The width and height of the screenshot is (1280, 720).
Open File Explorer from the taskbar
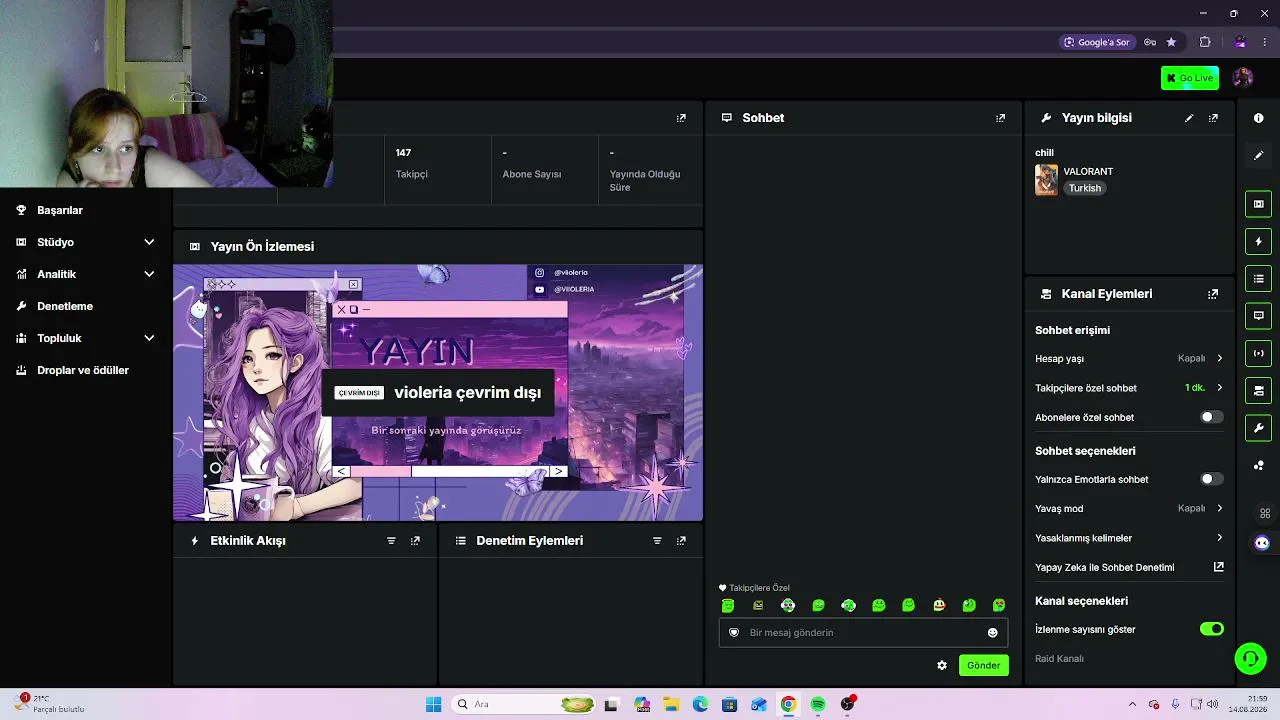click(x=670, y=704)
